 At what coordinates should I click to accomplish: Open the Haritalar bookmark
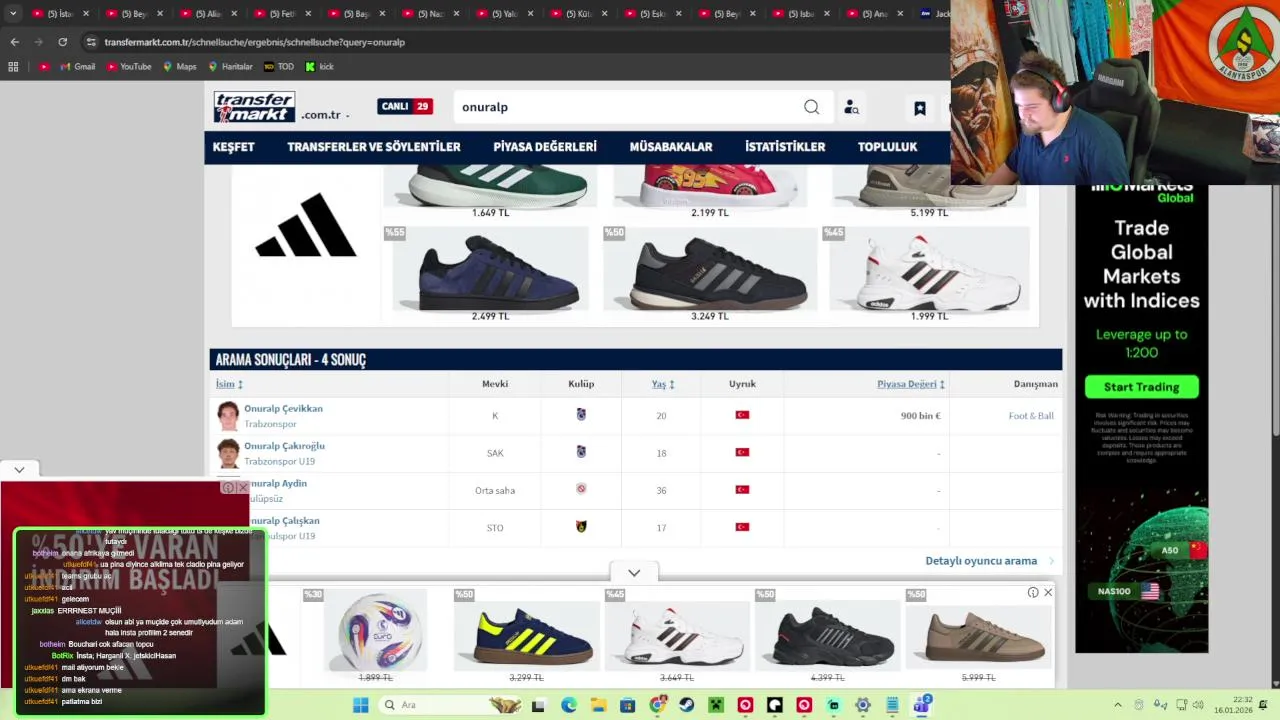coord(230,67)
